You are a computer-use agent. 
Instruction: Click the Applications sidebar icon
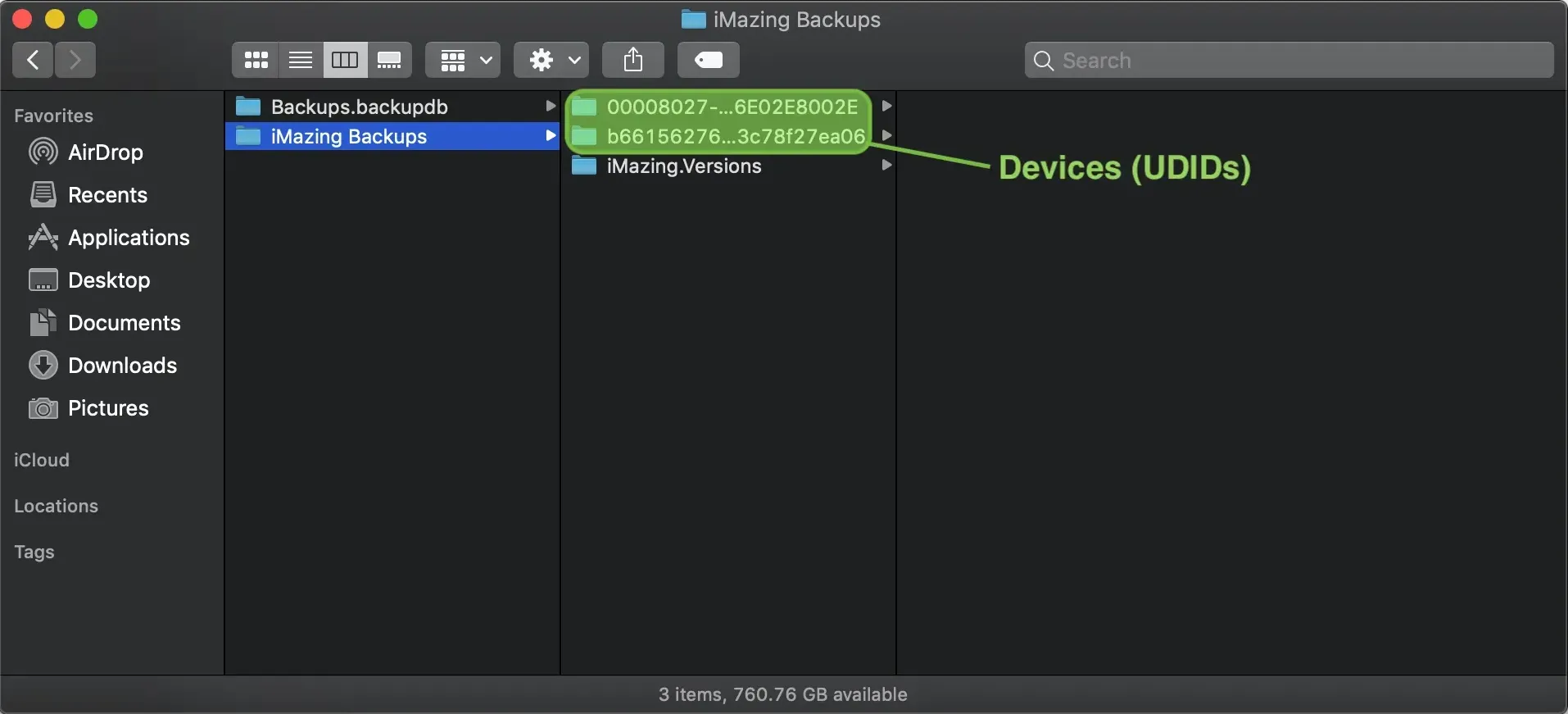[x=43, y=237]
